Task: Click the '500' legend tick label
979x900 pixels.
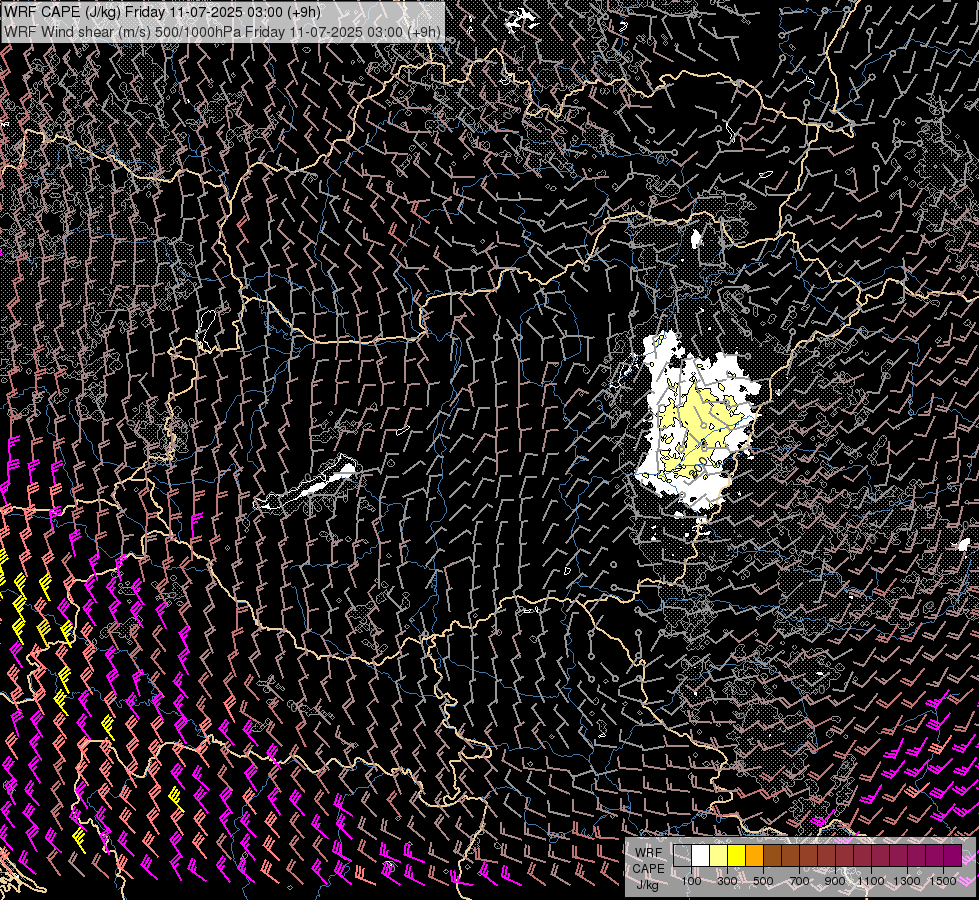Action: coord(763,881)
